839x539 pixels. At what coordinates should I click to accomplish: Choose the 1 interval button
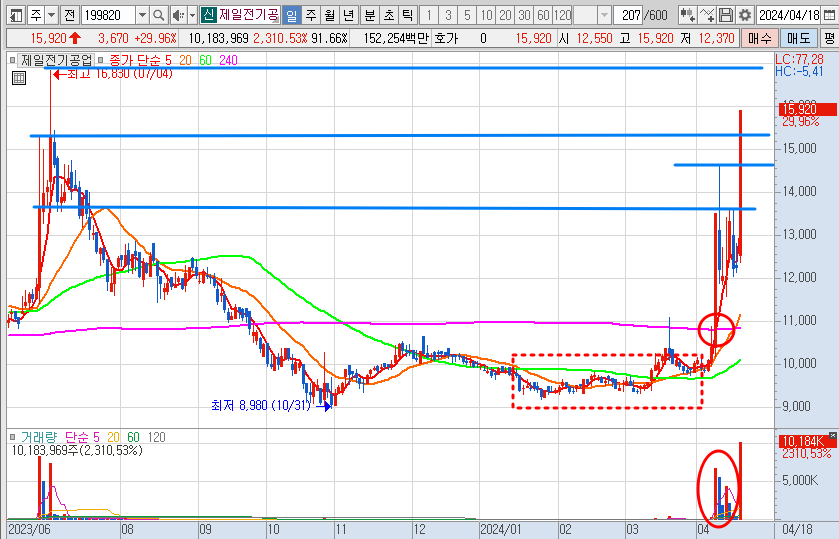429,15
